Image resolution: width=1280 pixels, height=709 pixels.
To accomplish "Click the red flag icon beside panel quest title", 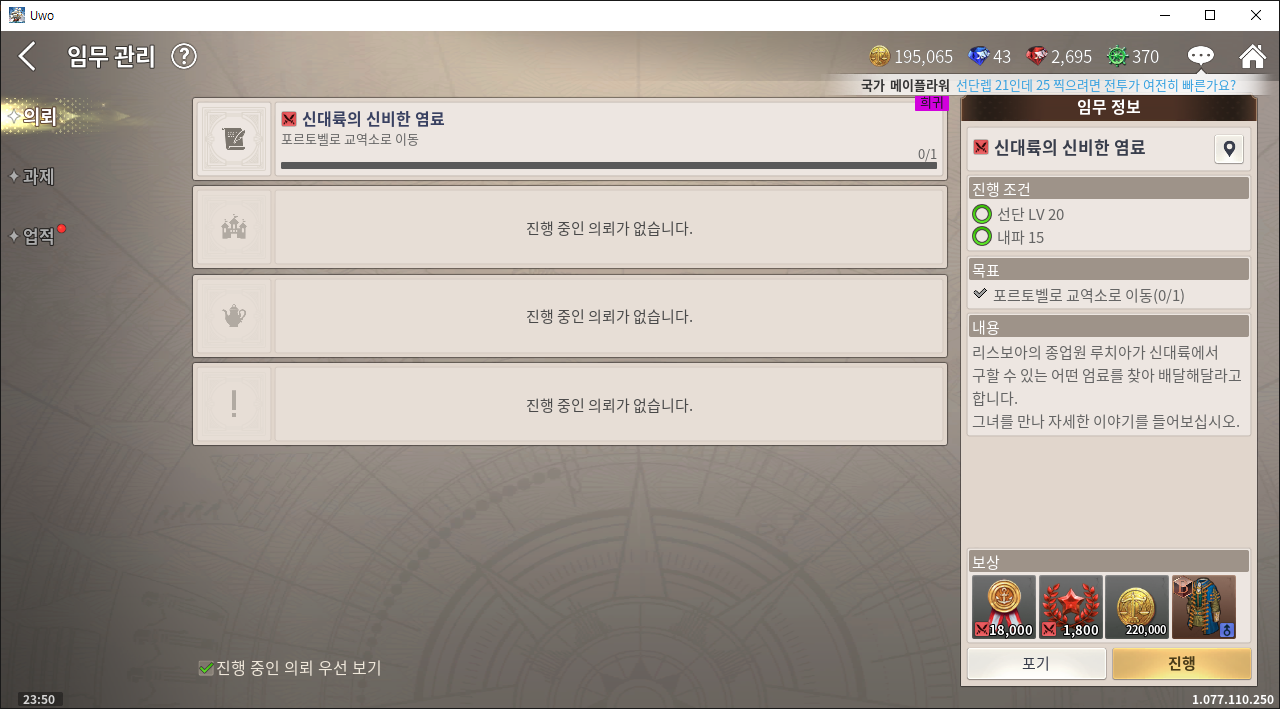I will coord(981,148).
